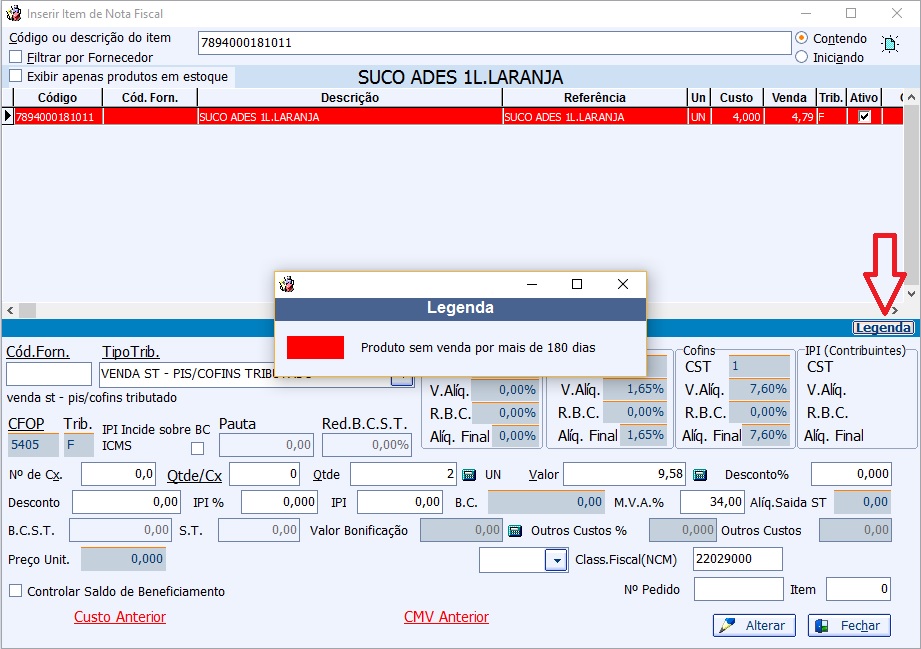Image resolution: width=921 pixels, height=649 pixels.
Task: Open the Legenda link
Action: (882, 328)
